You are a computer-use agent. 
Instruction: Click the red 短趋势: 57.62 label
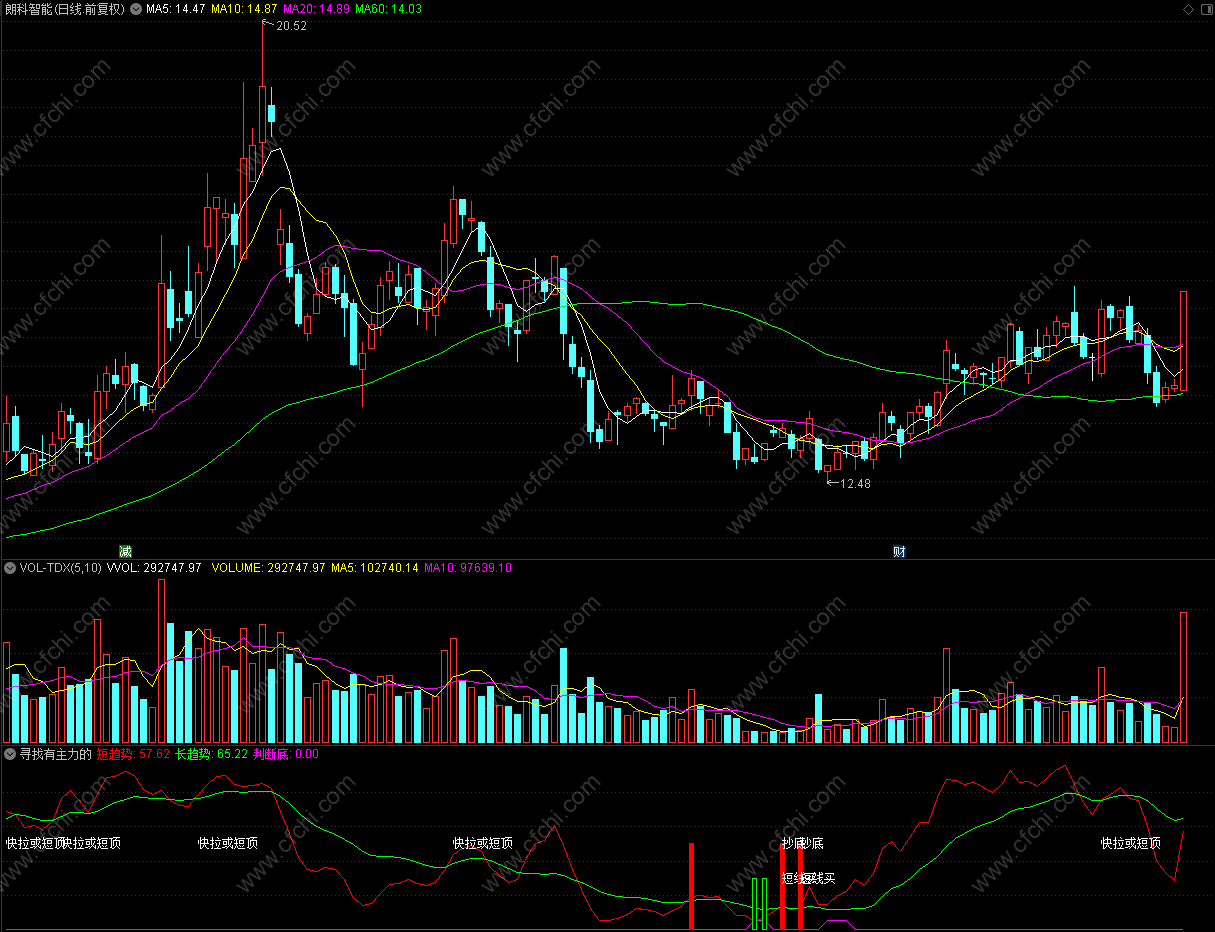[134, 755]
